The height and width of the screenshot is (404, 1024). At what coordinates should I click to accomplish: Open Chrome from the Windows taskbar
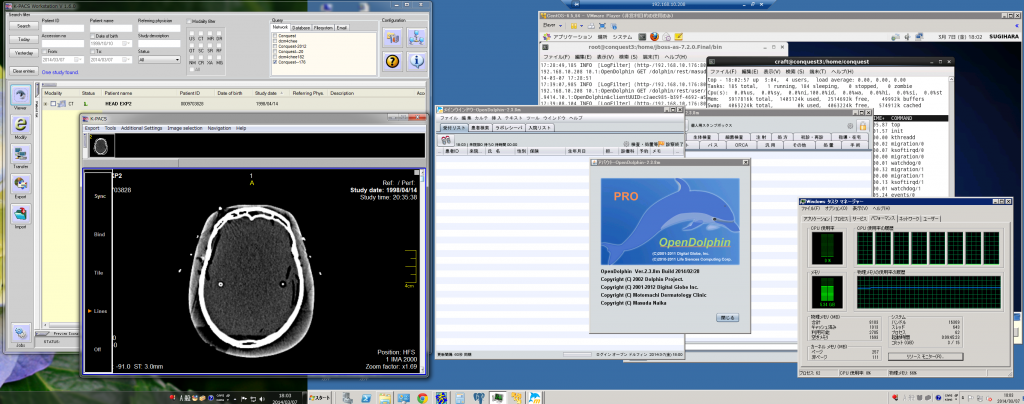click(x=422, y=397)
